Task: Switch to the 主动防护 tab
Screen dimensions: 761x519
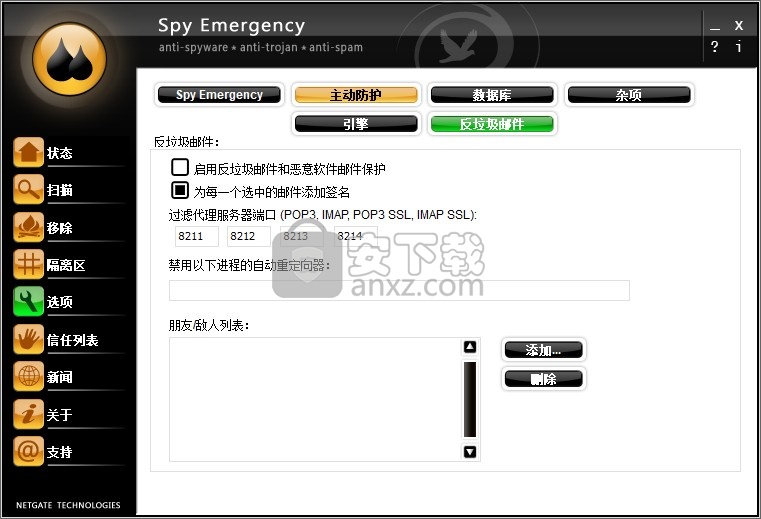Action: pyautogui.click(x=356, y=95)
